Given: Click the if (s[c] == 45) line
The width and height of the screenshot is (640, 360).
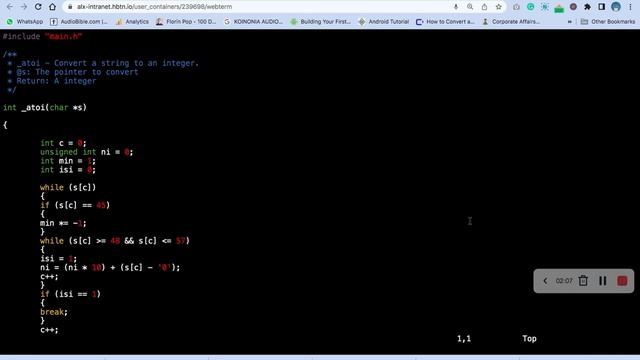Looking at the screenshot, I should pyautogui.click(x=75, y=205).
